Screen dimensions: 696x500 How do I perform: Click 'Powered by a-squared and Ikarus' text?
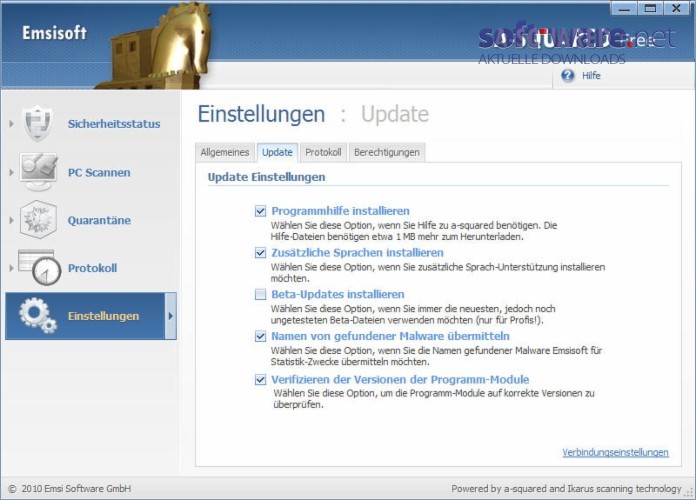pyautogui.click(x=566, y=489)
